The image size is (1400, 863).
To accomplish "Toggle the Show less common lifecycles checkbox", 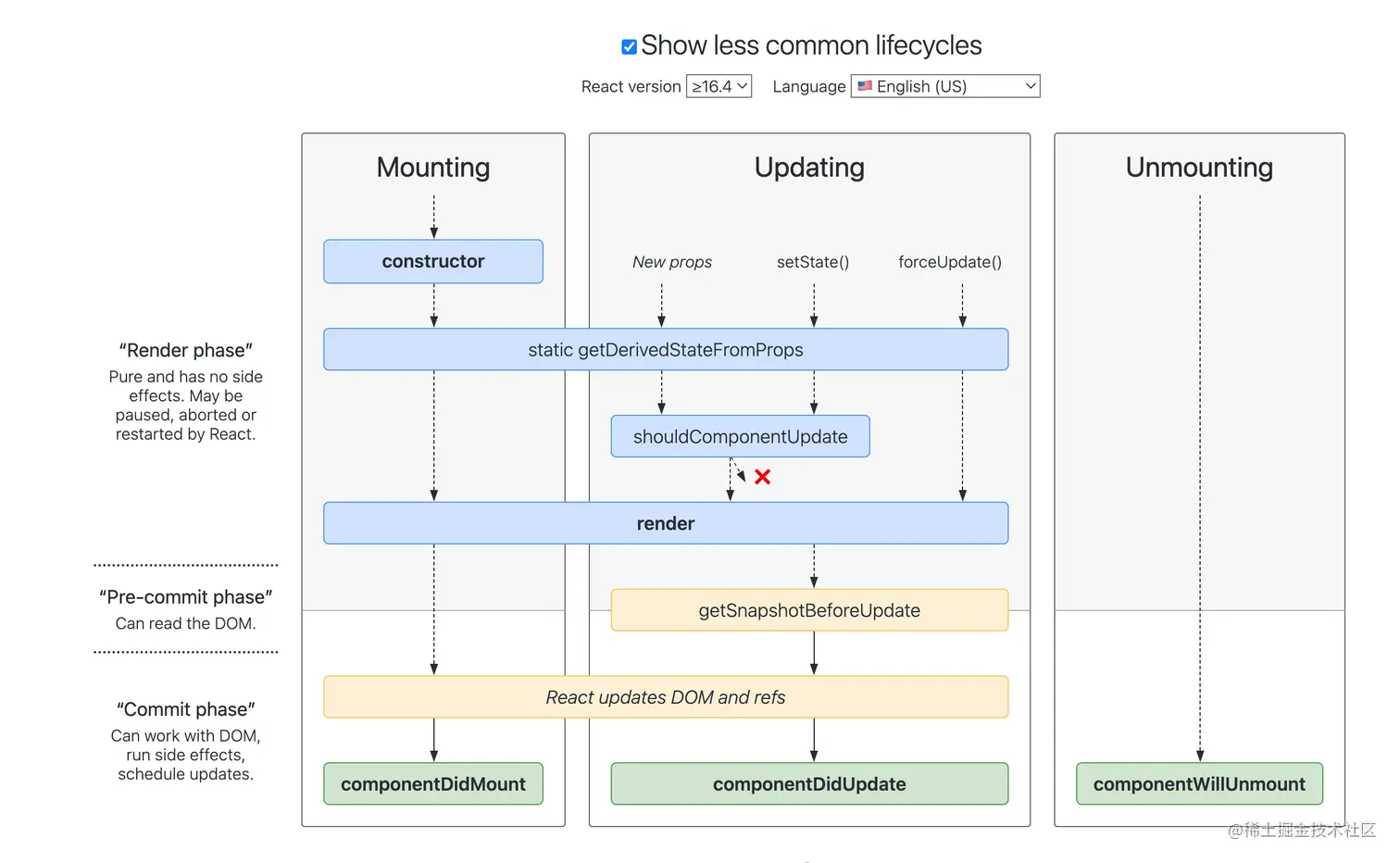I will pyautogui.click(x=629, y=46).
